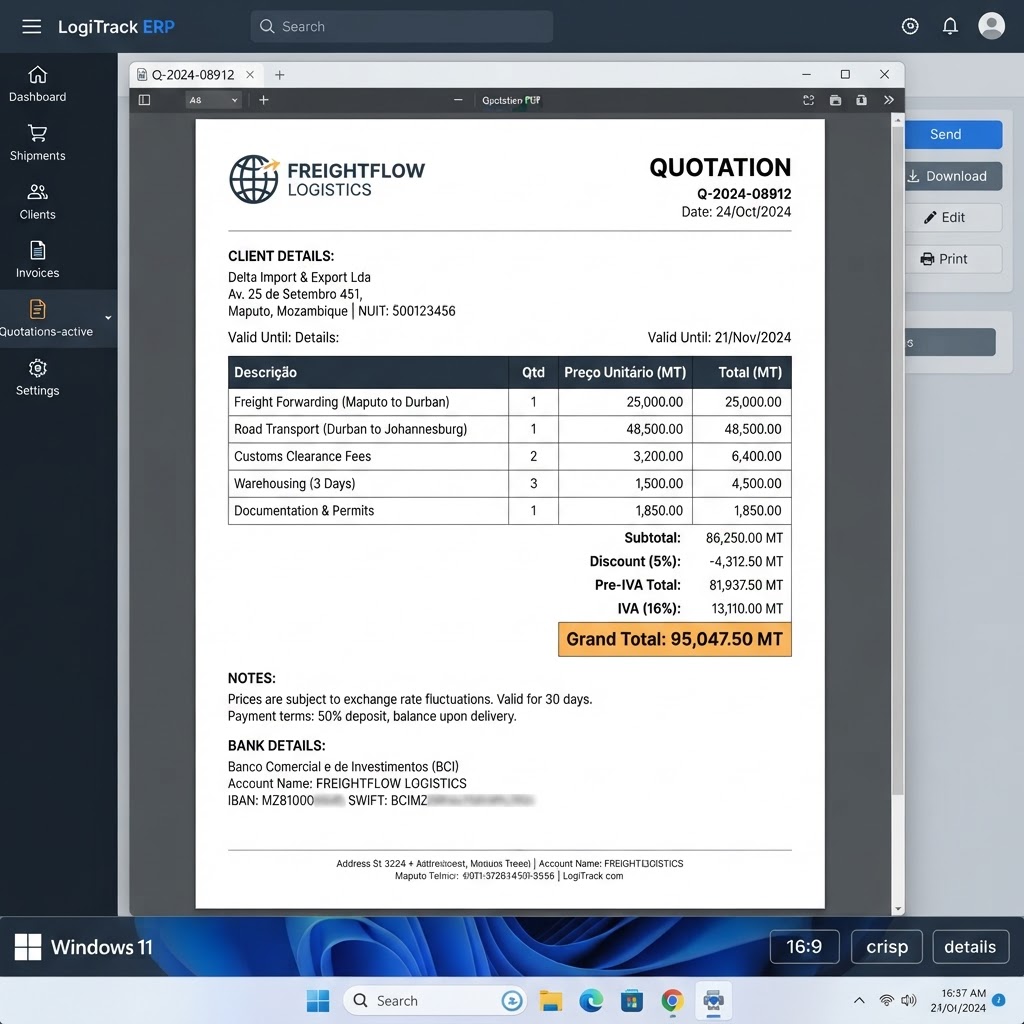Click the fit-to-page icon in viewer toolbar
The image size is (1024, 1024).
[x=808, y=100]
